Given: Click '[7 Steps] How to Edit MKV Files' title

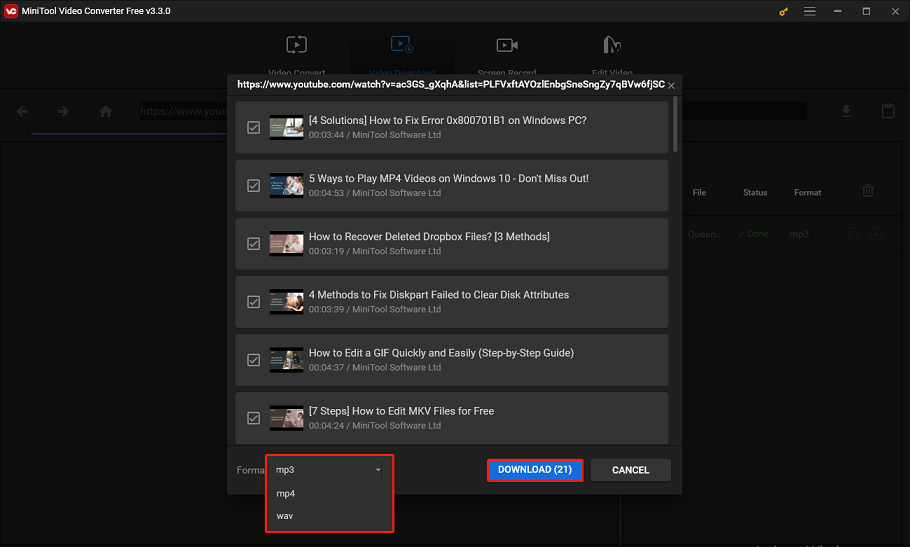Looking at the screenshot, I should pyautogui.click(x=401, y=411).
